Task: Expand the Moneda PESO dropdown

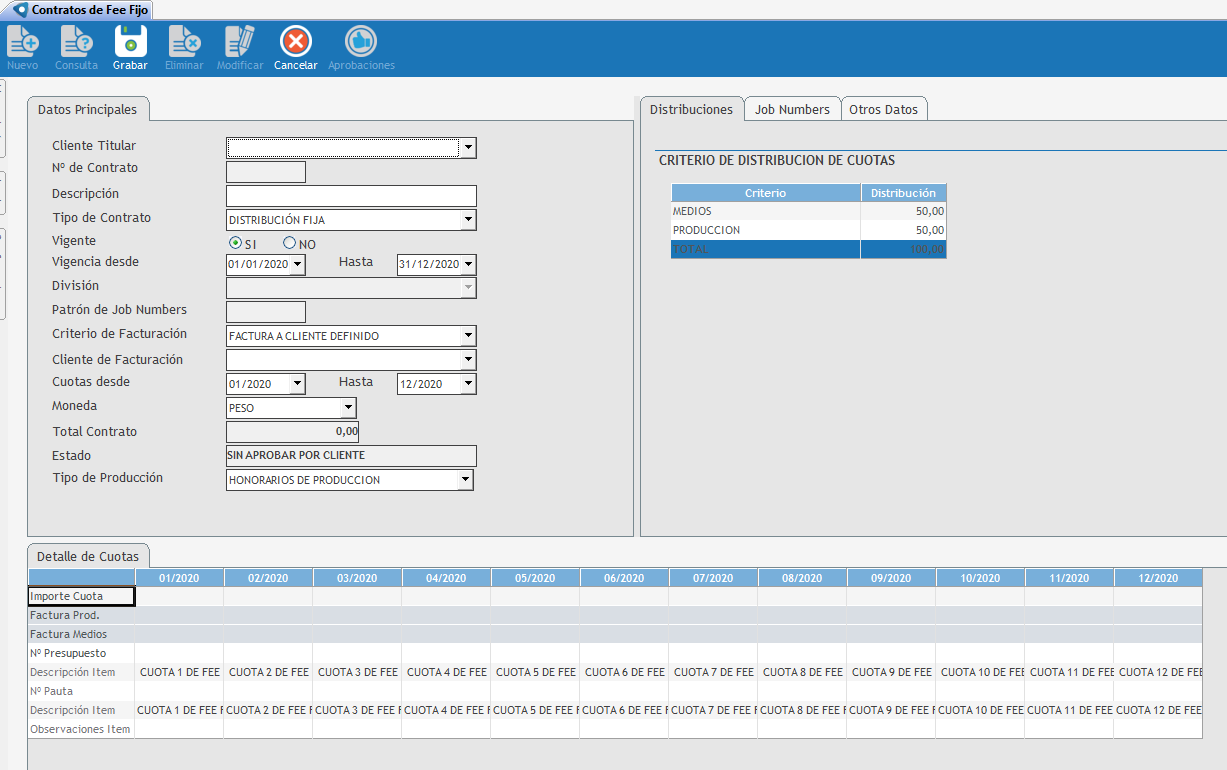Action: coord(348,408)
